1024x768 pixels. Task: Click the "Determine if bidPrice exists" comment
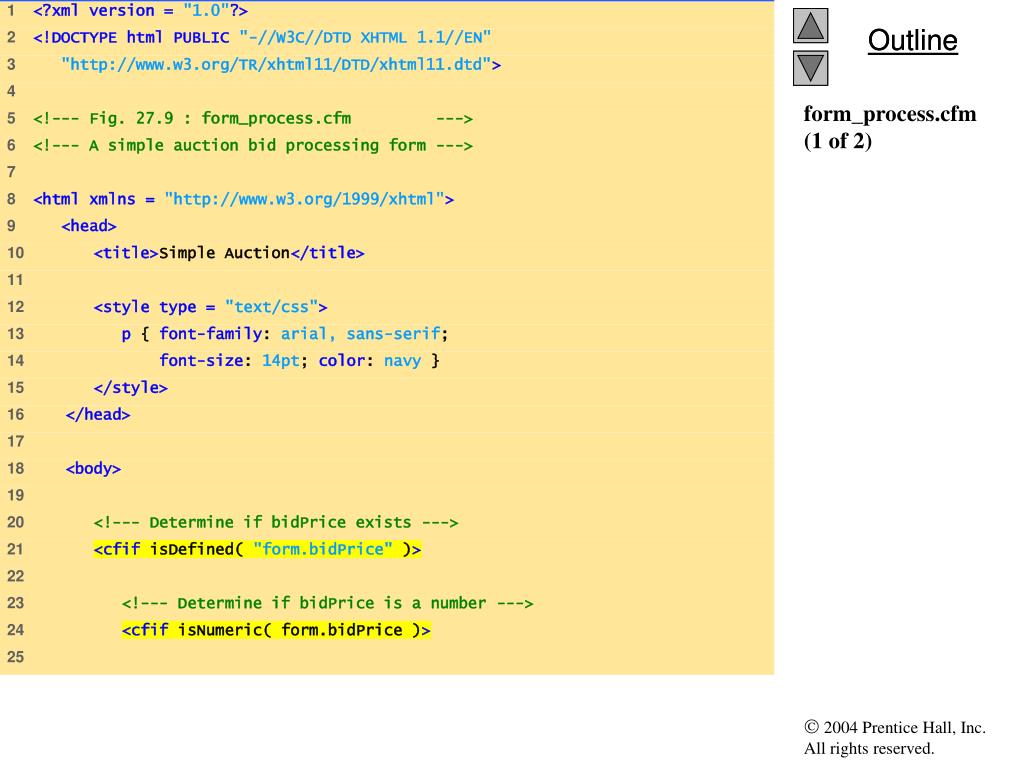click(x=276, y=522)
